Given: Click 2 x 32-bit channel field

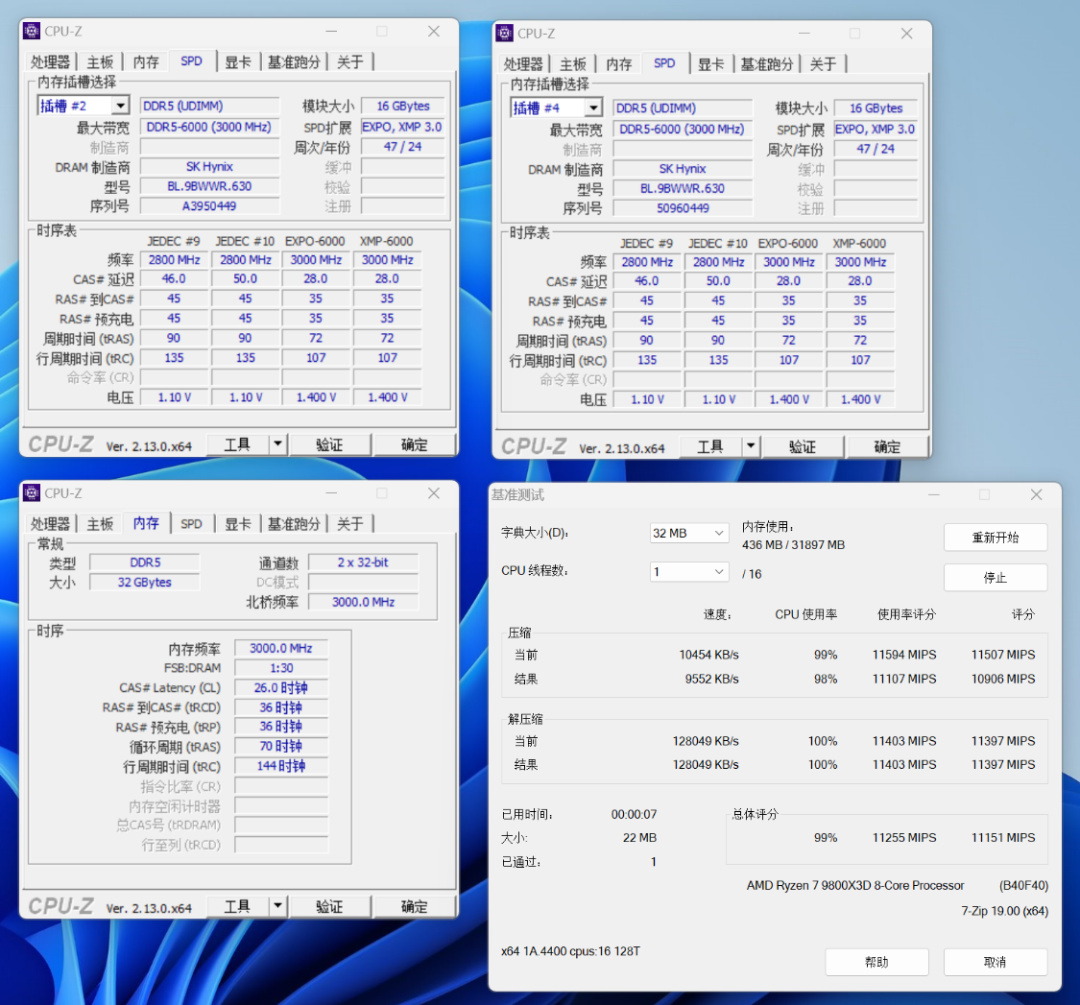Looking at the screenshot, I should tap(363, 562).
